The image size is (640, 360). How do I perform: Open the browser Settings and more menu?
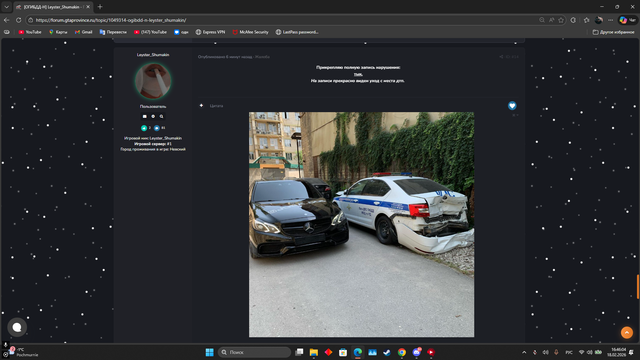pos(611,20)
